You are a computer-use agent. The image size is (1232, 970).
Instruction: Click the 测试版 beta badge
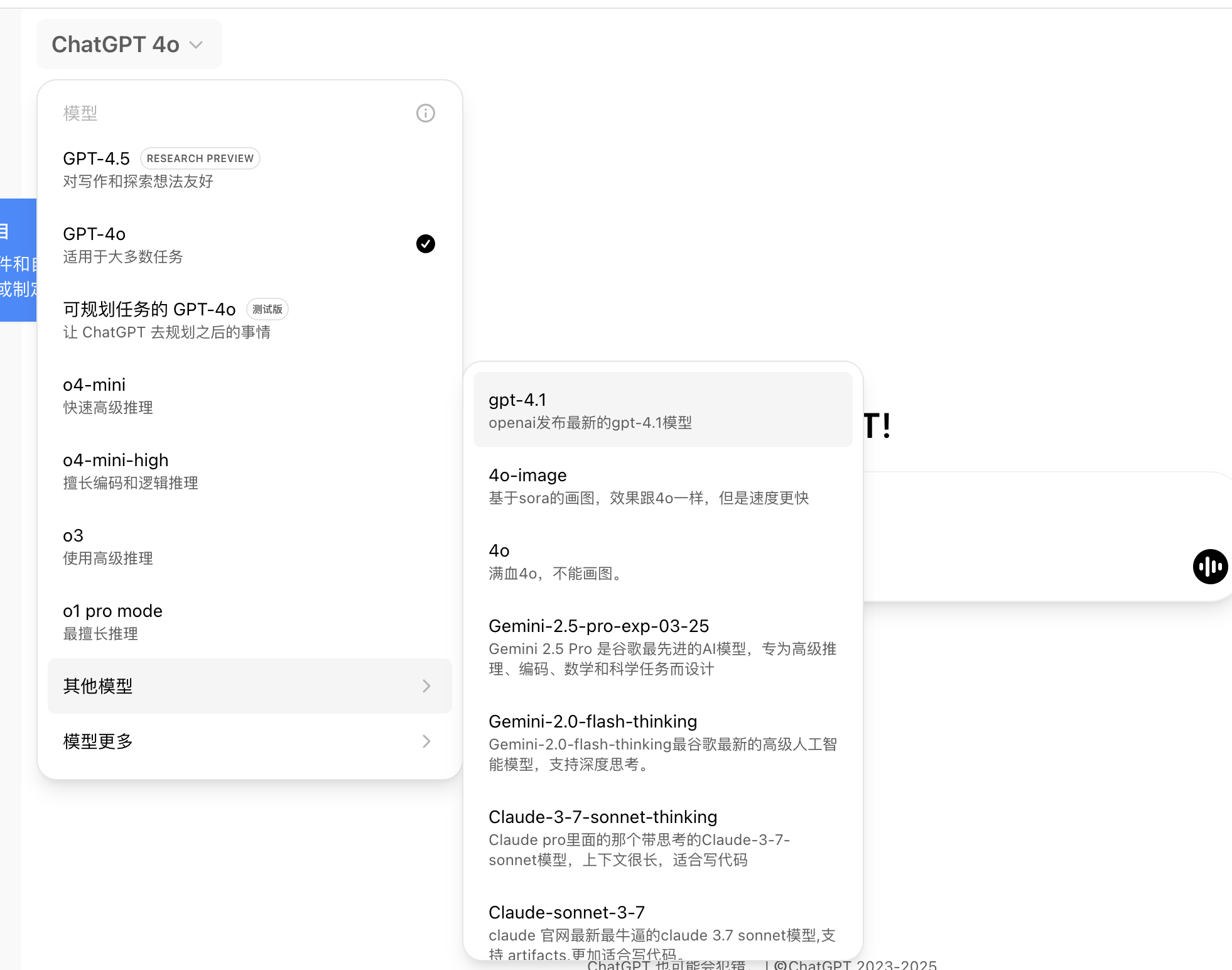coord(267,309)
